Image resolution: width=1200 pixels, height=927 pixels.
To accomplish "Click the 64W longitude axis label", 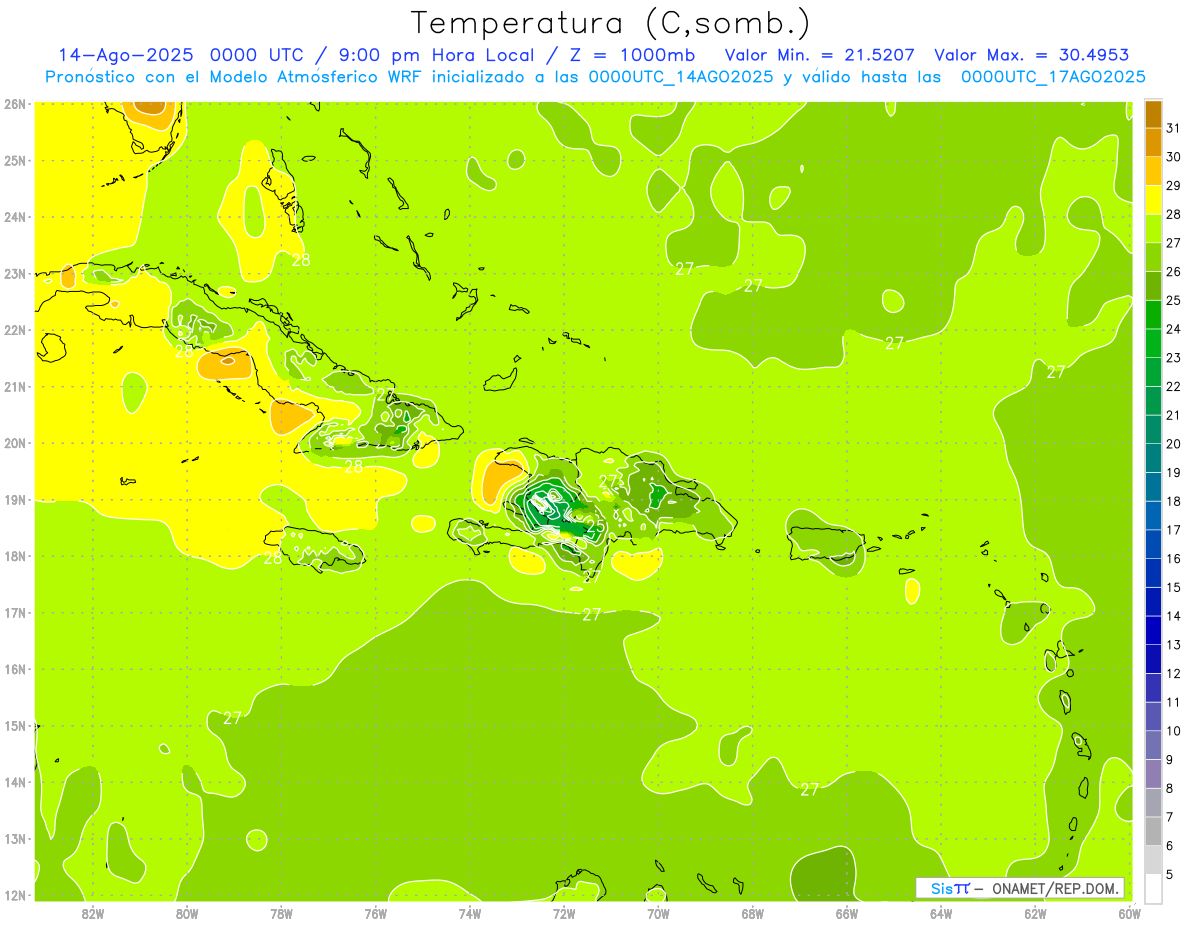I will tap(941, 913).
